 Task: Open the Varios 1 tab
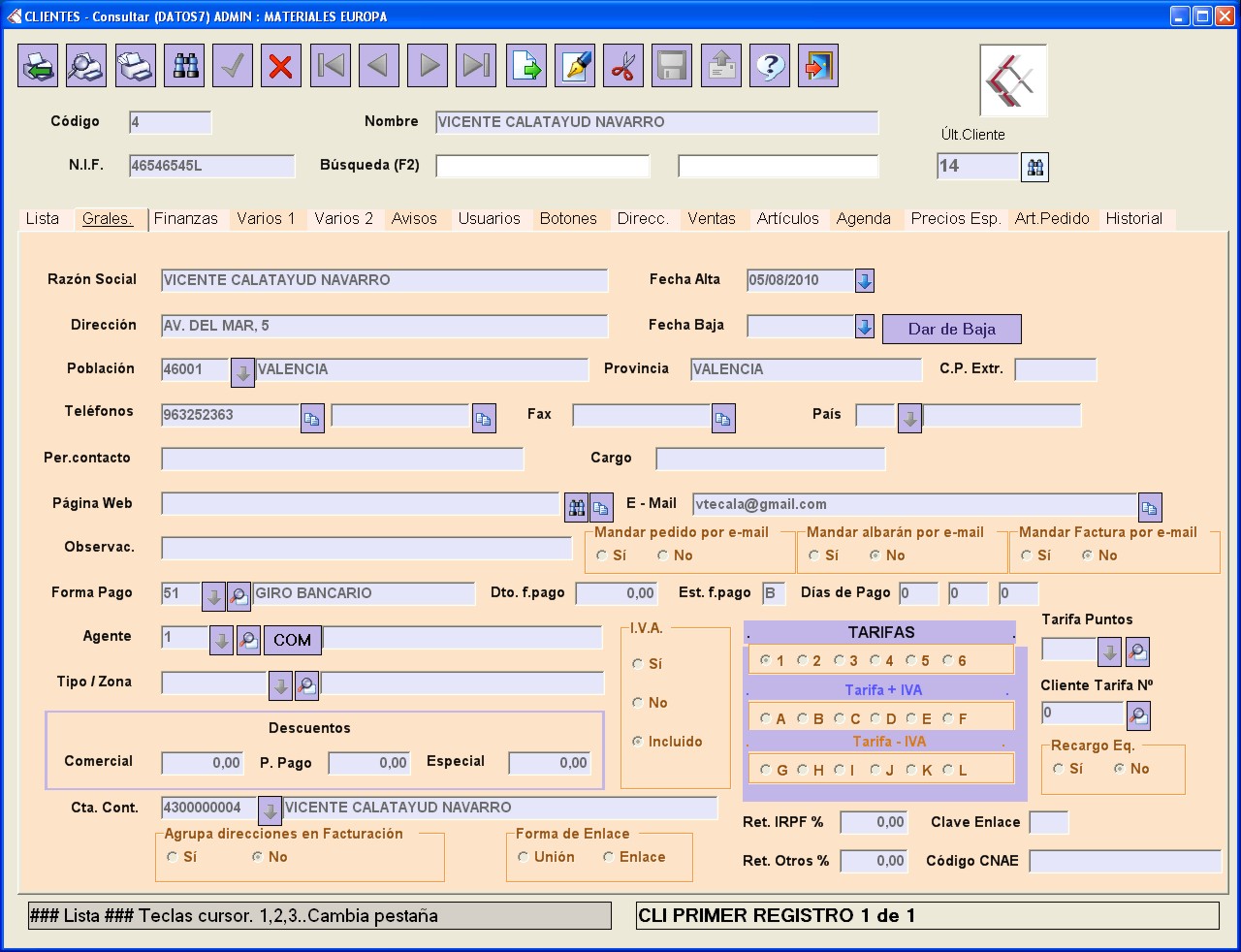266,219
